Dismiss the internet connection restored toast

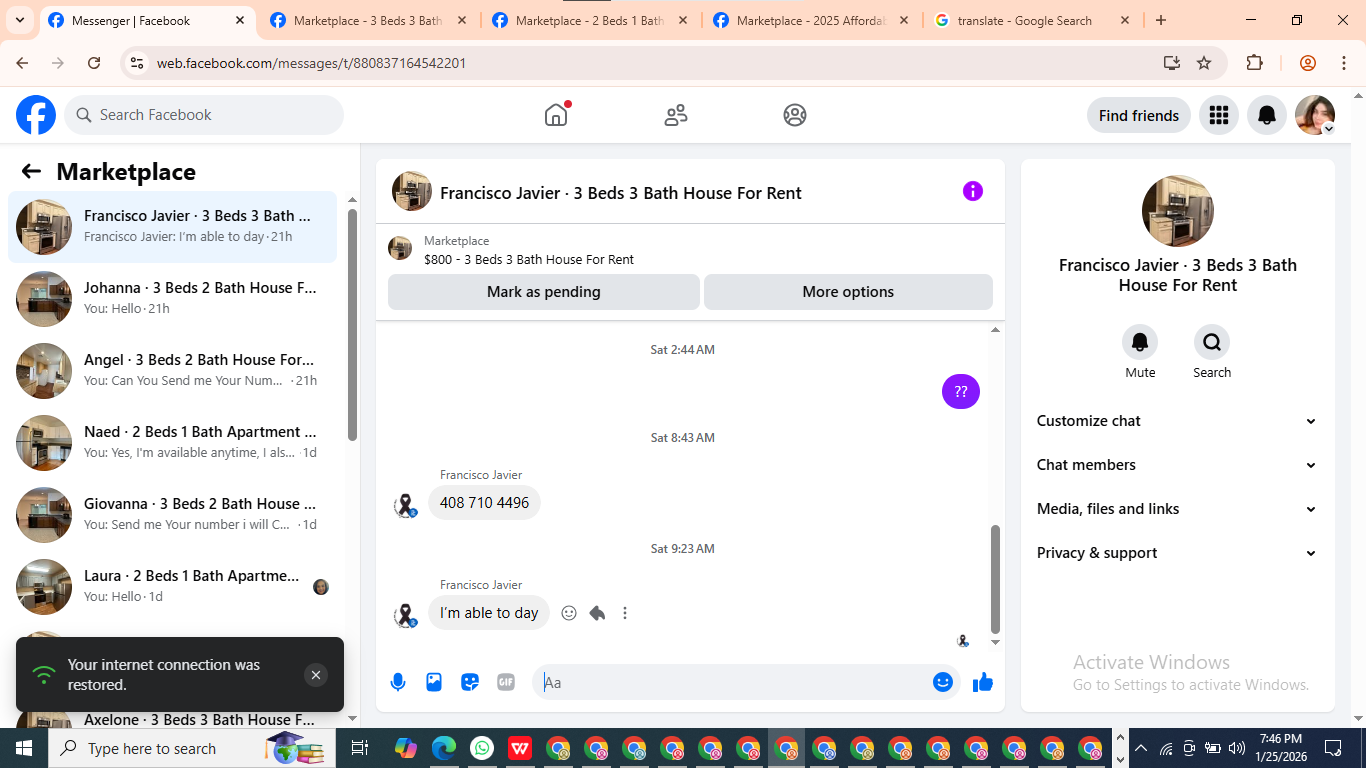[x=316, y=675]
